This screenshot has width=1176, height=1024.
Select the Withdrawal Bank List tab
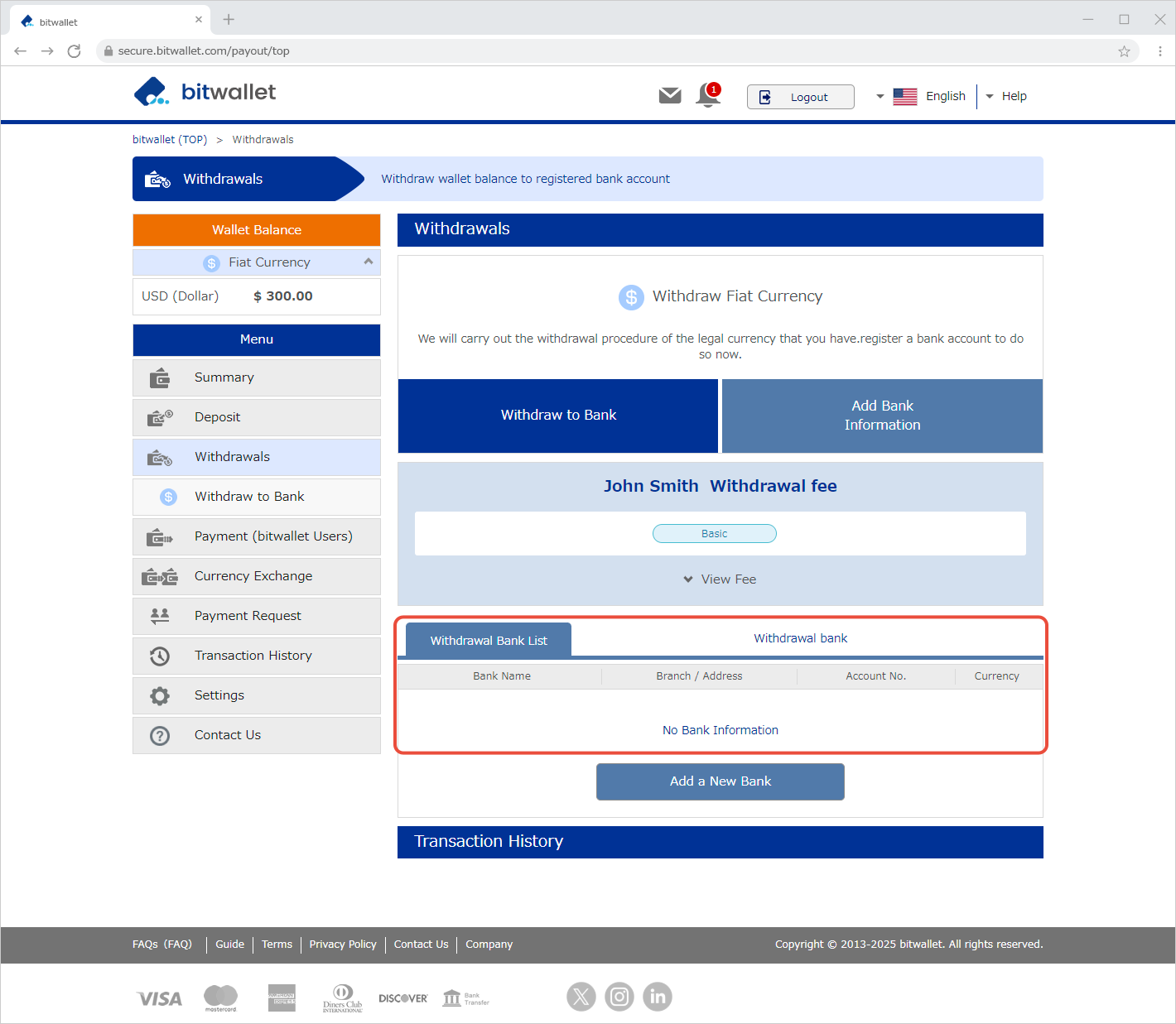[489, 641]
